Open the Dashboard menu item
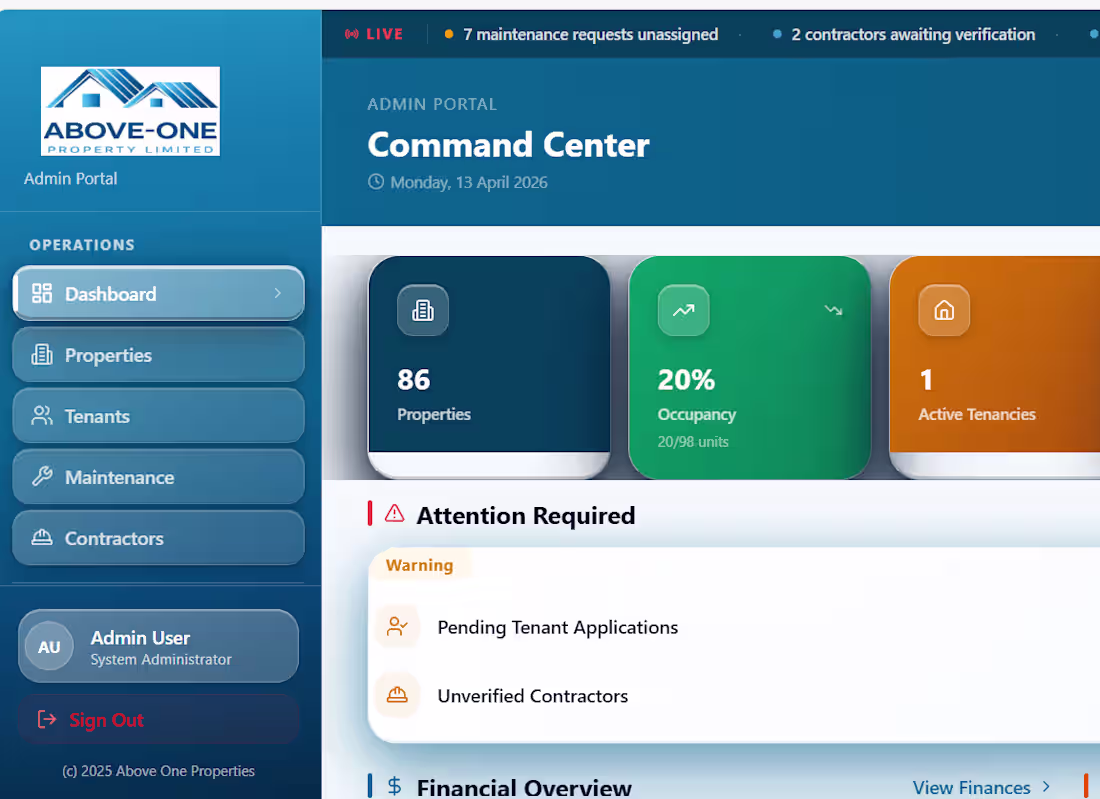The width and height of the screenshot is (1100, 799). click(x=159, y=293)
